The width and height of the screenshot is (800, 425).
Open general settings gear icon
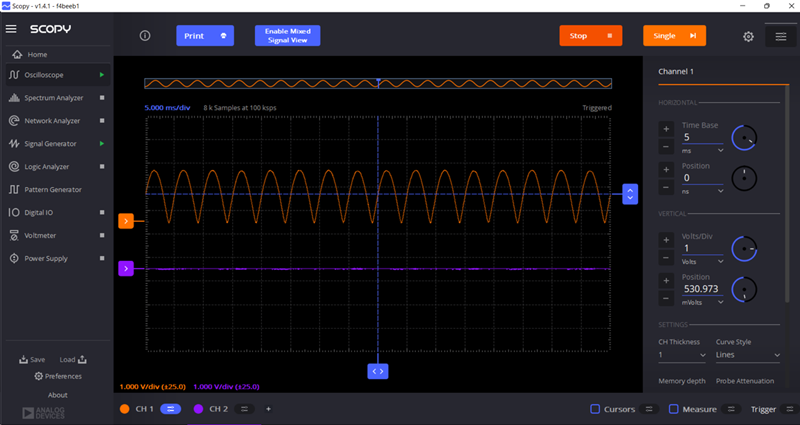[x=748, y=37]
